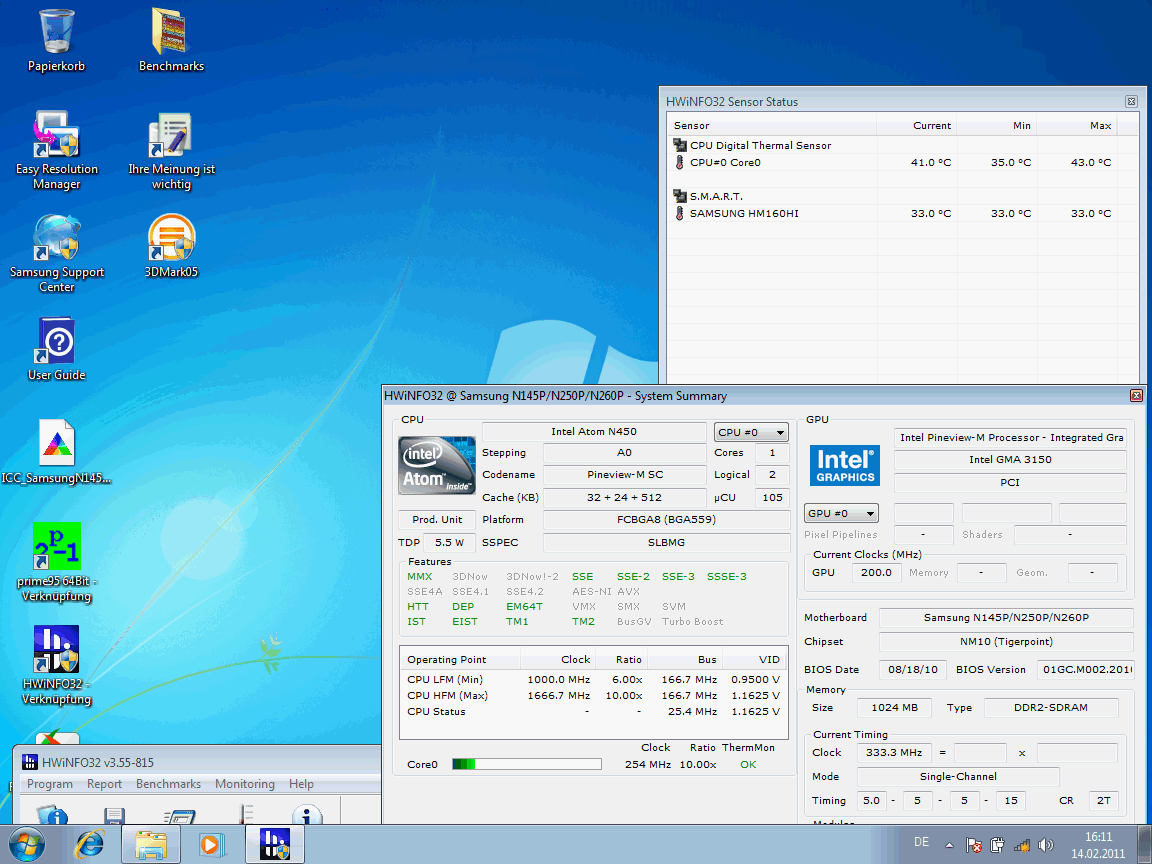This screenshot has height=864, width=1152.
Task: Open the User Guide desktop icon
Action: (x=57, y=349)
